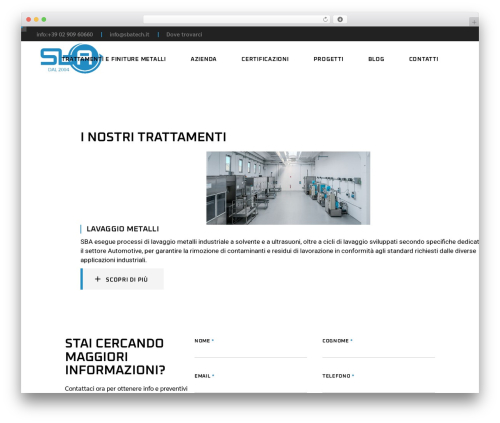
Task: Open a new tab with the plus button
Action: pos(474,22)
